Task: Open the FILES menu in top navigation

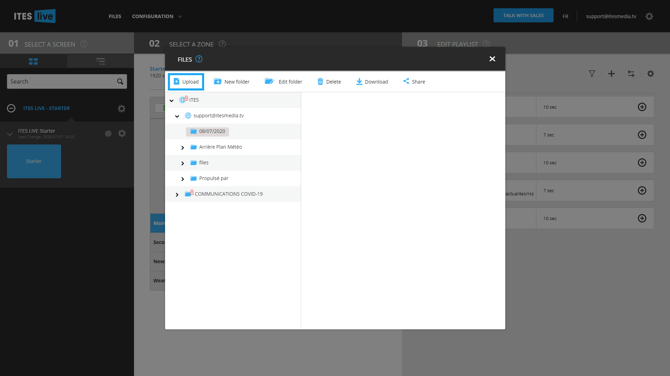Action: (x=115, y=16)
